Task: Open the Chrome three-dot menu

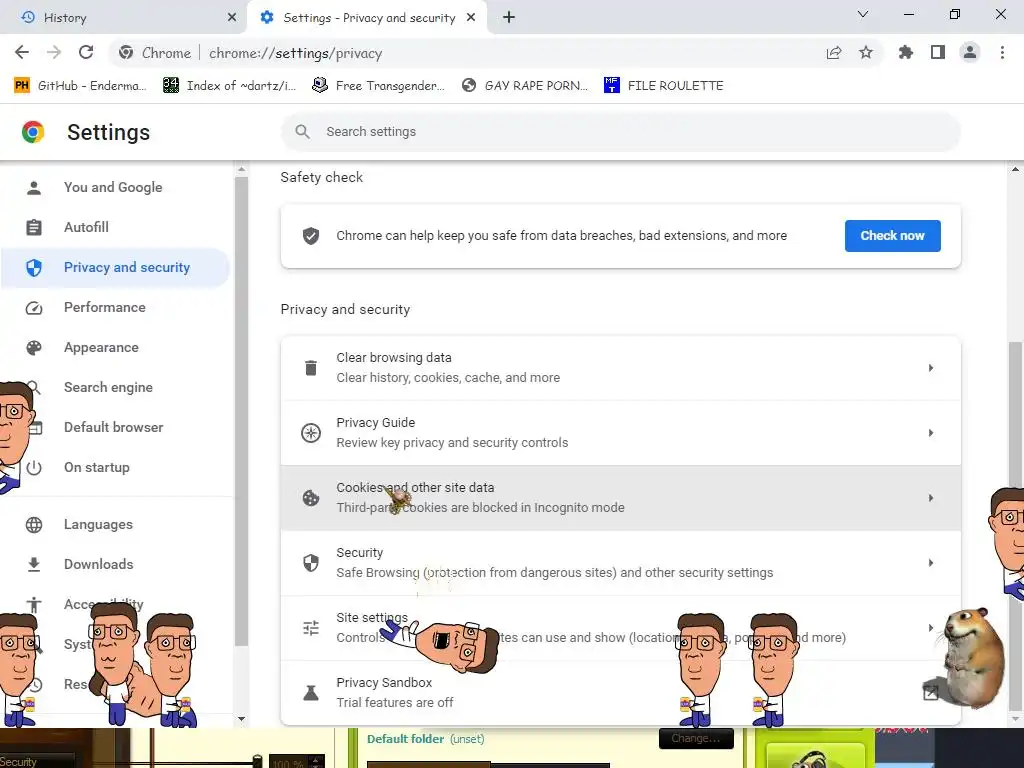Action: (1002, 53)
